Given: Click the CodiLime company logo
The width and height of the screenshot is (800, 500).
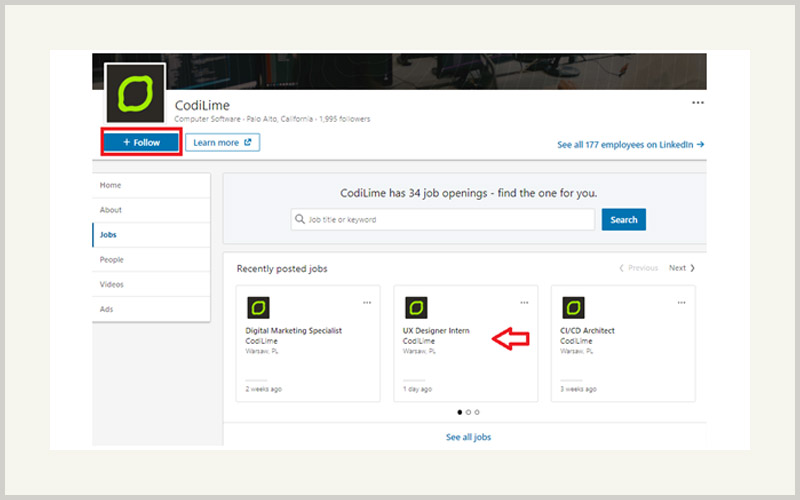Looking at the screenshot, I should [x=135, y=93].
